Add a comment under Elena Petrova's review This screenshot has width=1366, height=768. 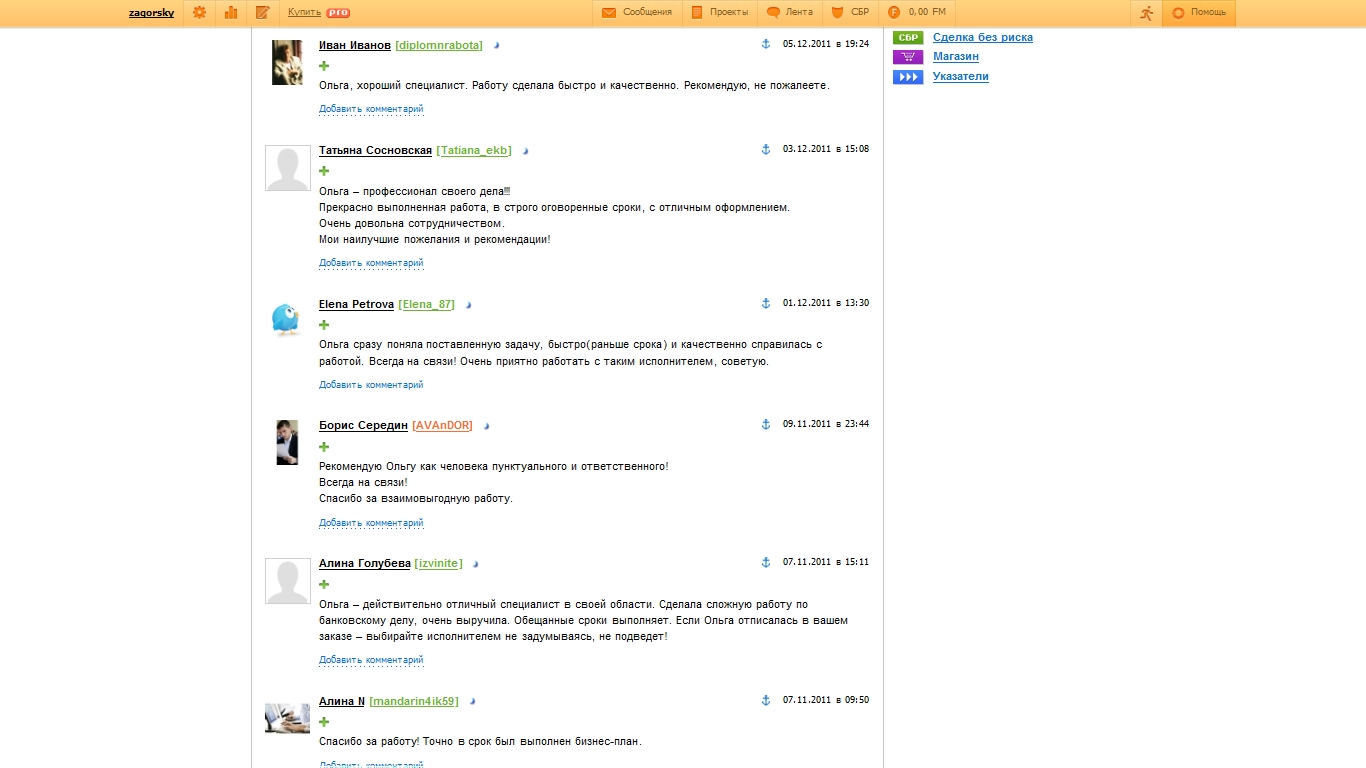tap(371, 385)
